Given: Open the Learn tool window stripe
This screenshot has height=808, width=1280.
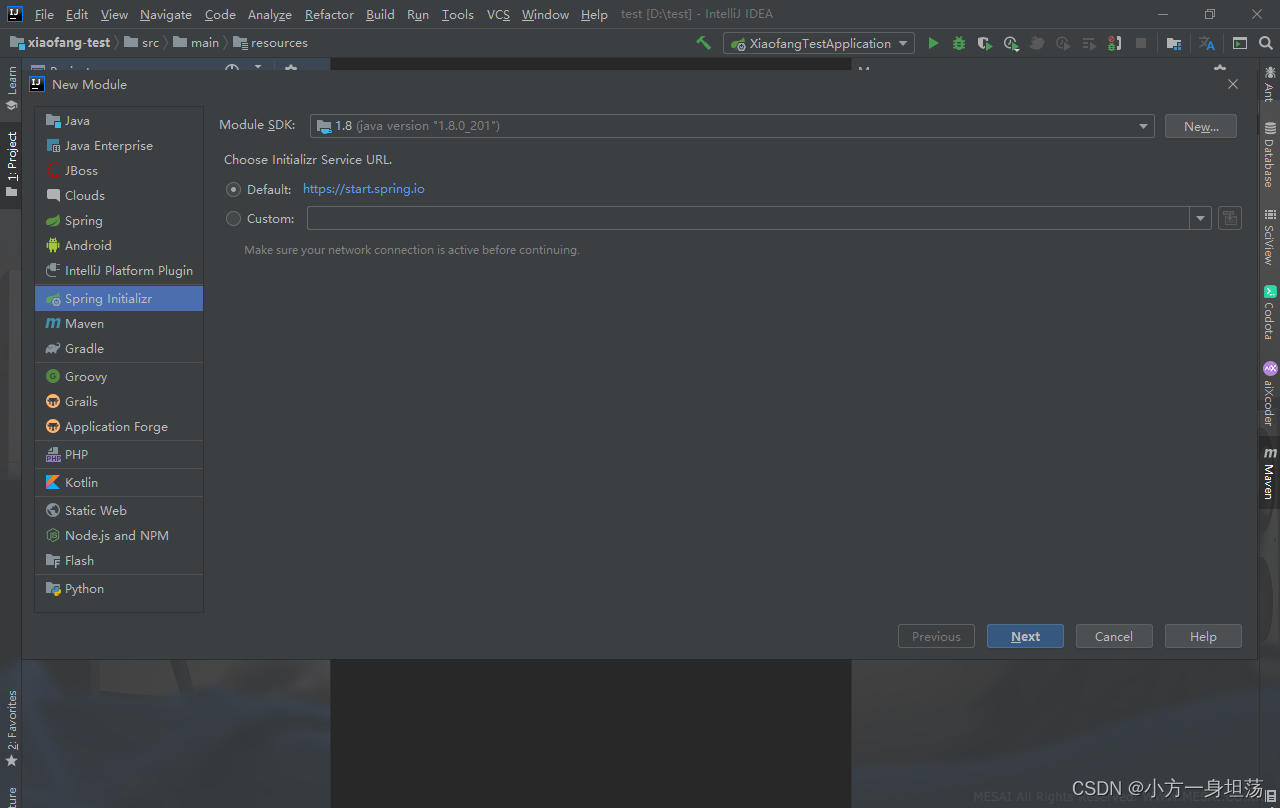Looking at the screenshot, I should [11, 89].
